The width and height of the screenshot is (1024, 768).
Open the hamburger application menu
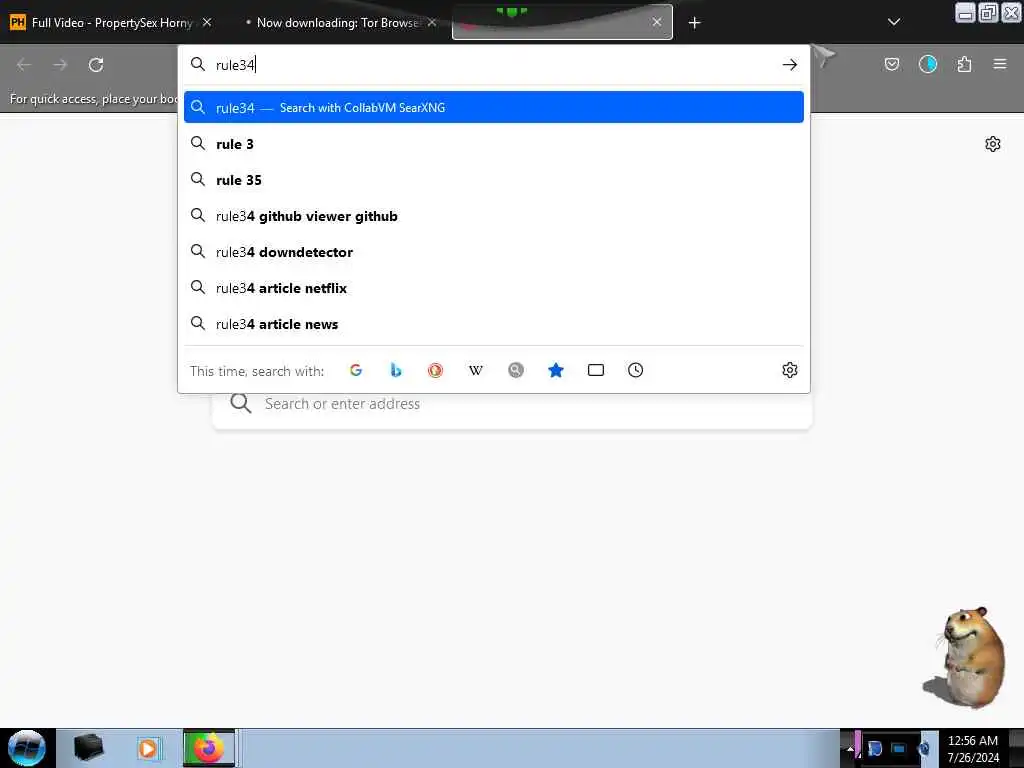1000,64
